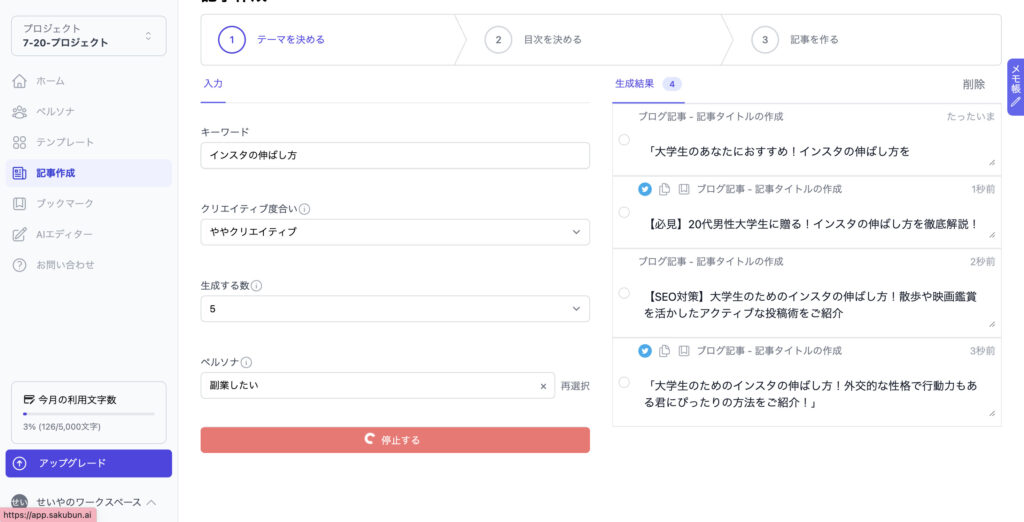
Task: Click the Twitter icon on the 外交的な性格 result
Action: click(x=645, y=351)
